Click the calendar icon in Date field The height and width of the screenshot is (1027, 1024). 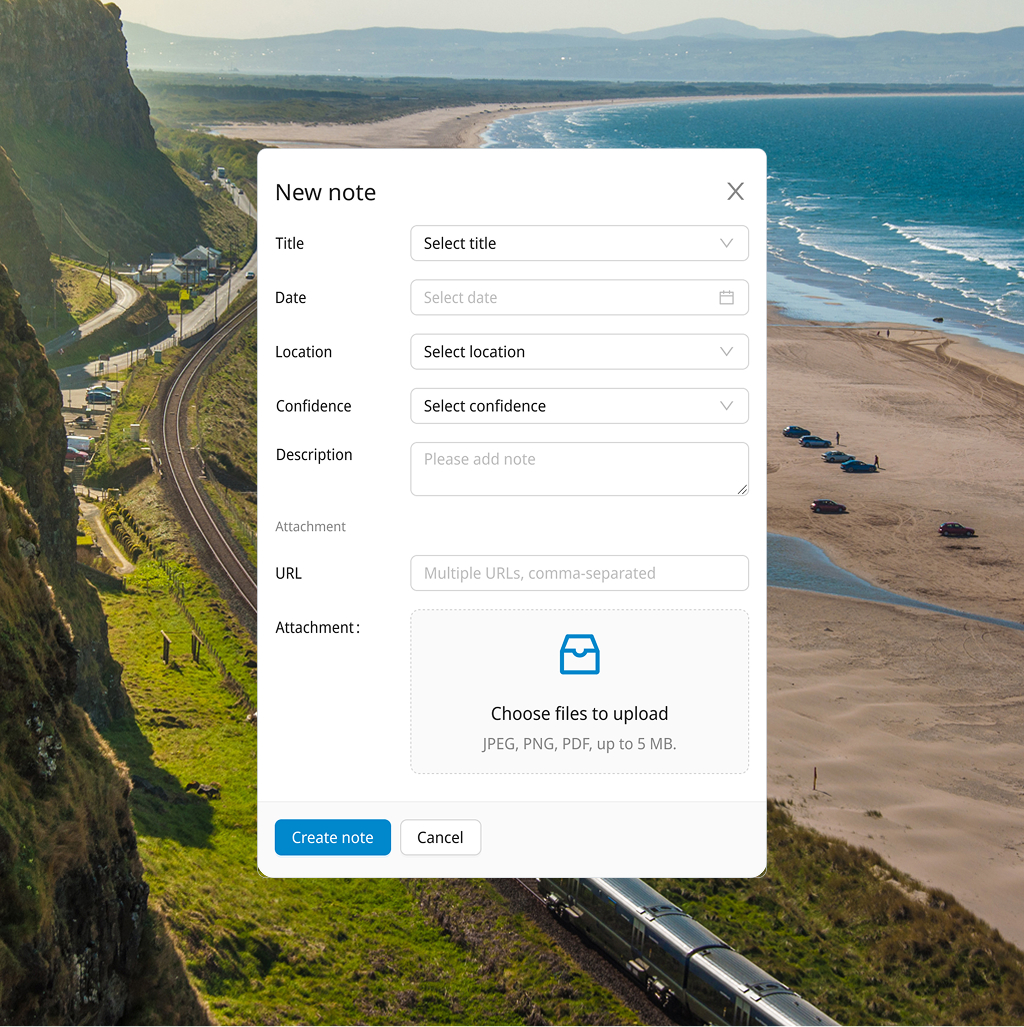coord(727,298)
